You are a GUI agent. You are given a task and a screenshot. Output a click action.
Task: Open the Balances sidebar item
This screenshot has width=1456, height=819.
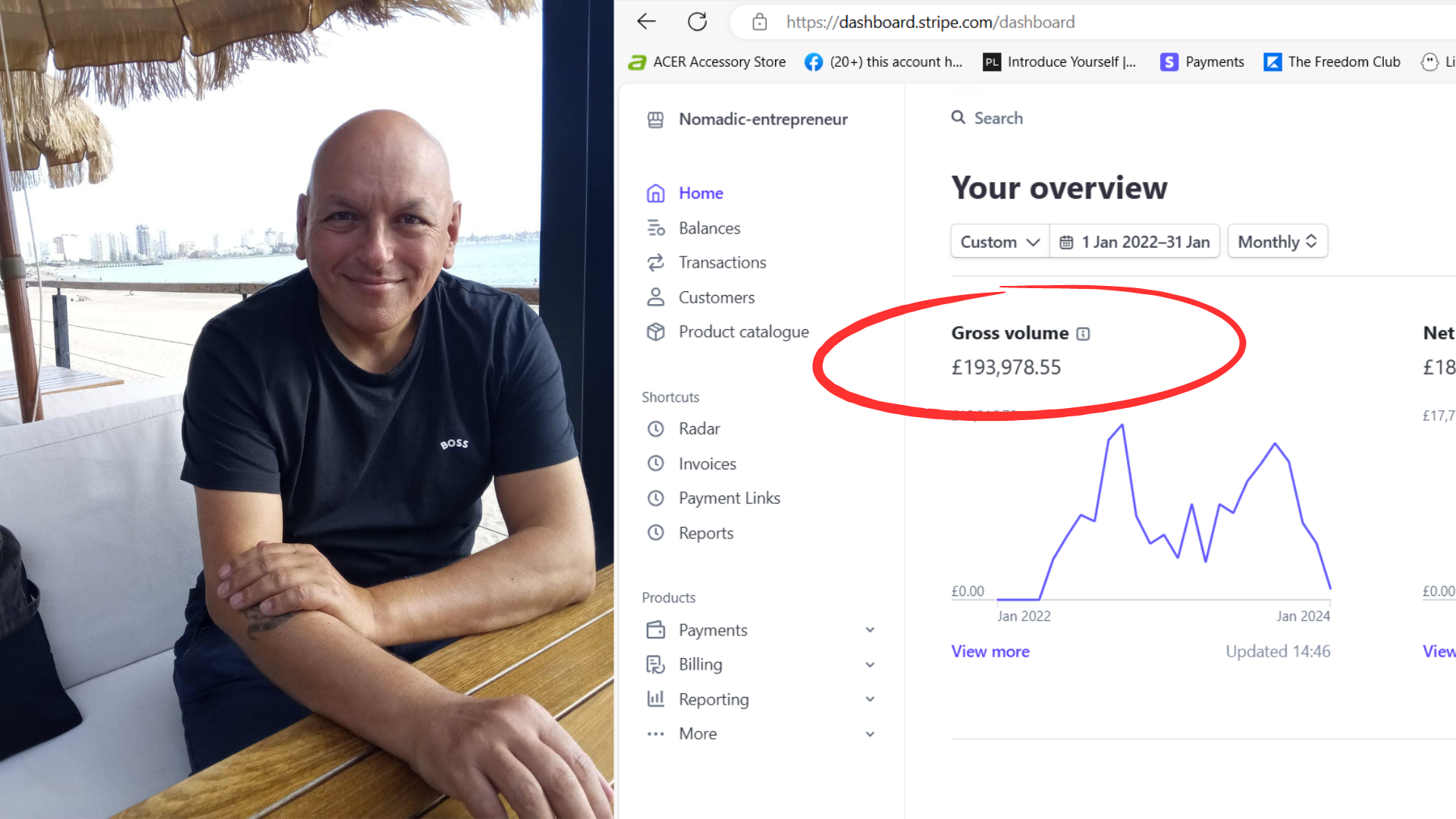(x=709, y=228)
